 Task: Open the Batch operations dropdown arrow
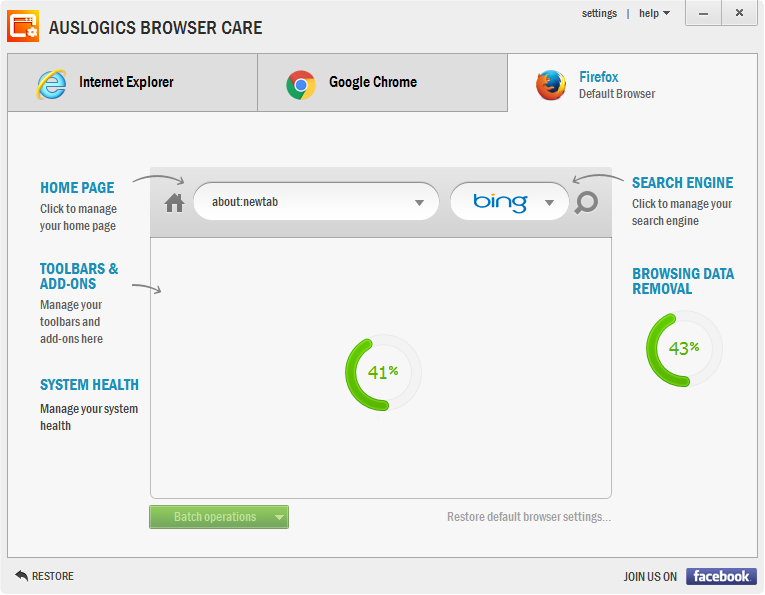pos(280,517)
